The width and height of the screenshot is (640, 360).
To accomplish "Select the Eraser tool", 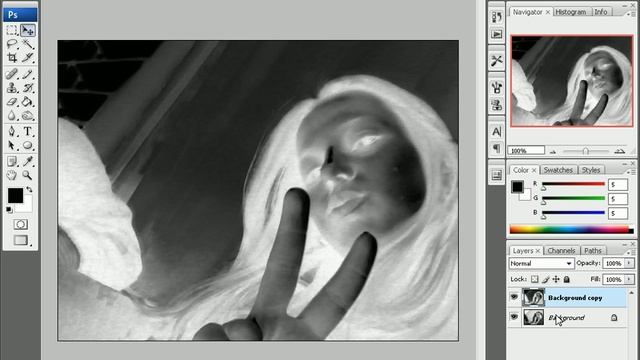I will point(12,102).
